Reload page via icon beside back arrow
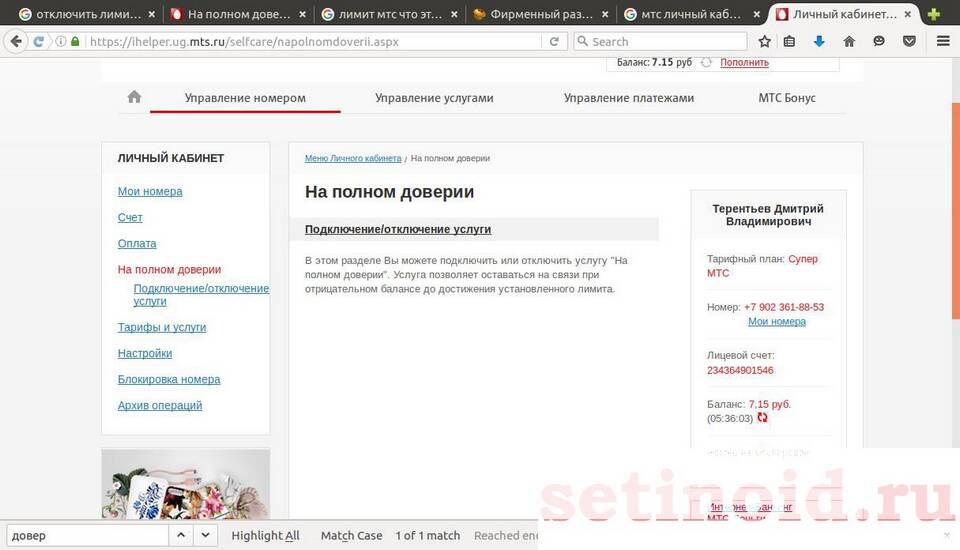Viewport: 960px width, 550px height. pos(39,41)
